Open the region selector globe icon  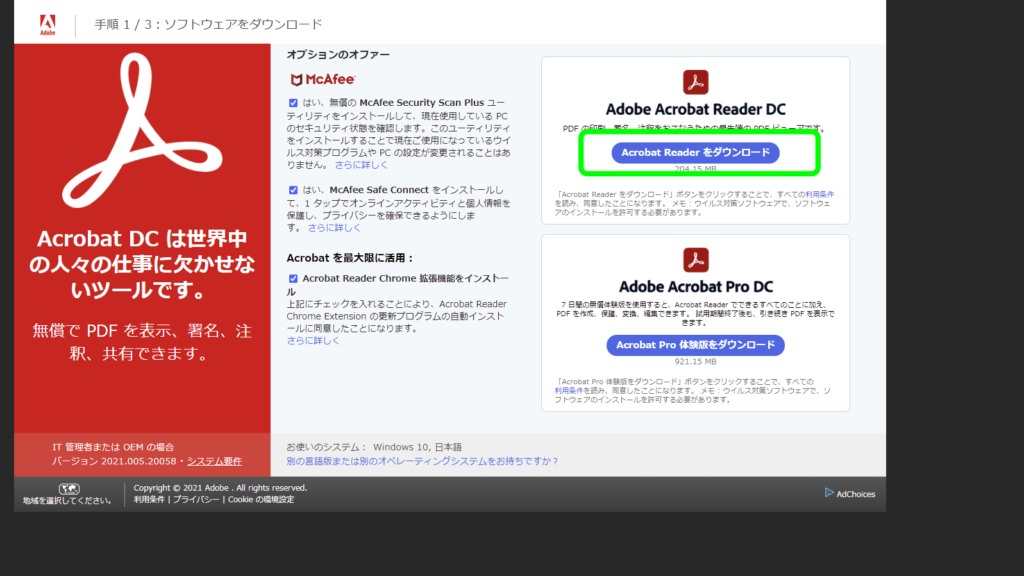click(x=69, y=488)
